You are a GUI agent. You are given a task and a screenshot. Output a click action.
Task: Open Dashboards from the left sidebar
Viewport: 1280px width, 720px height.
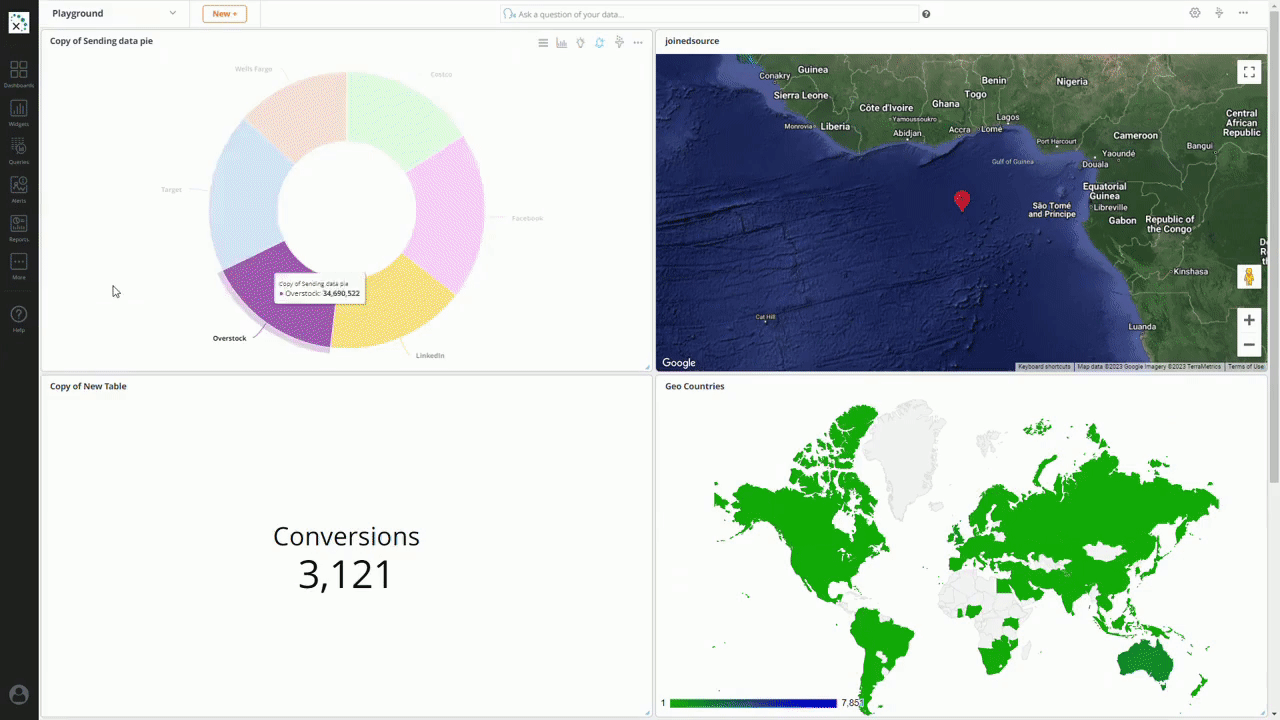(x=18, y=73)
